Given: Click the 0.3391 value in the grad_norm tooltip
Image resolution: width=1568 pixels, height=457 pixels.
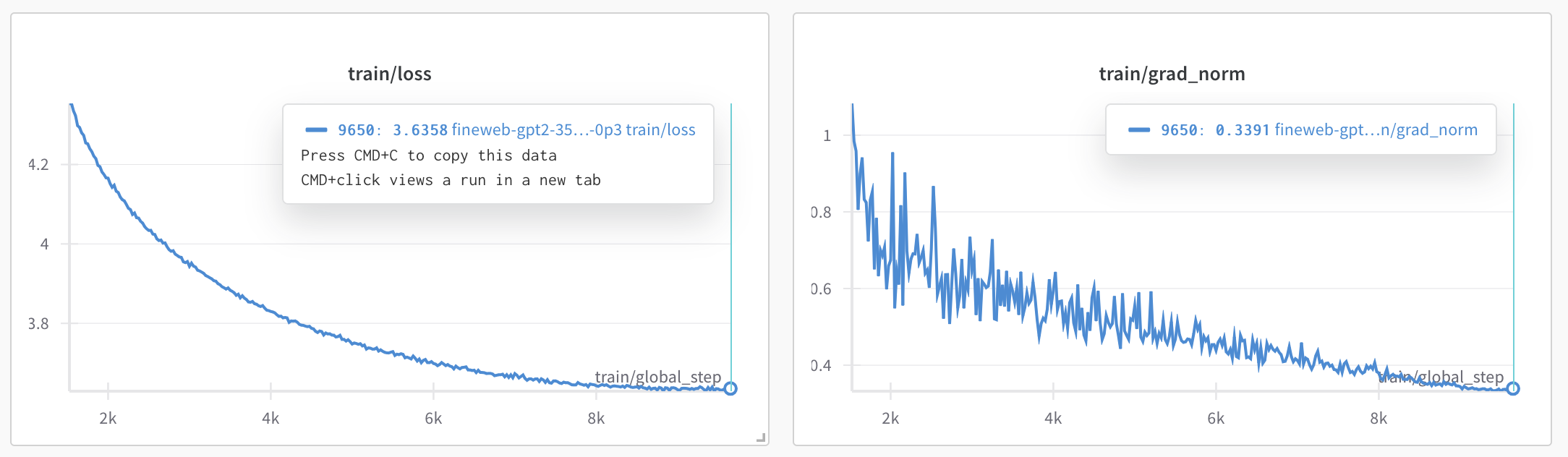Looking at the screenshot, I should (x=1243, y=130).
